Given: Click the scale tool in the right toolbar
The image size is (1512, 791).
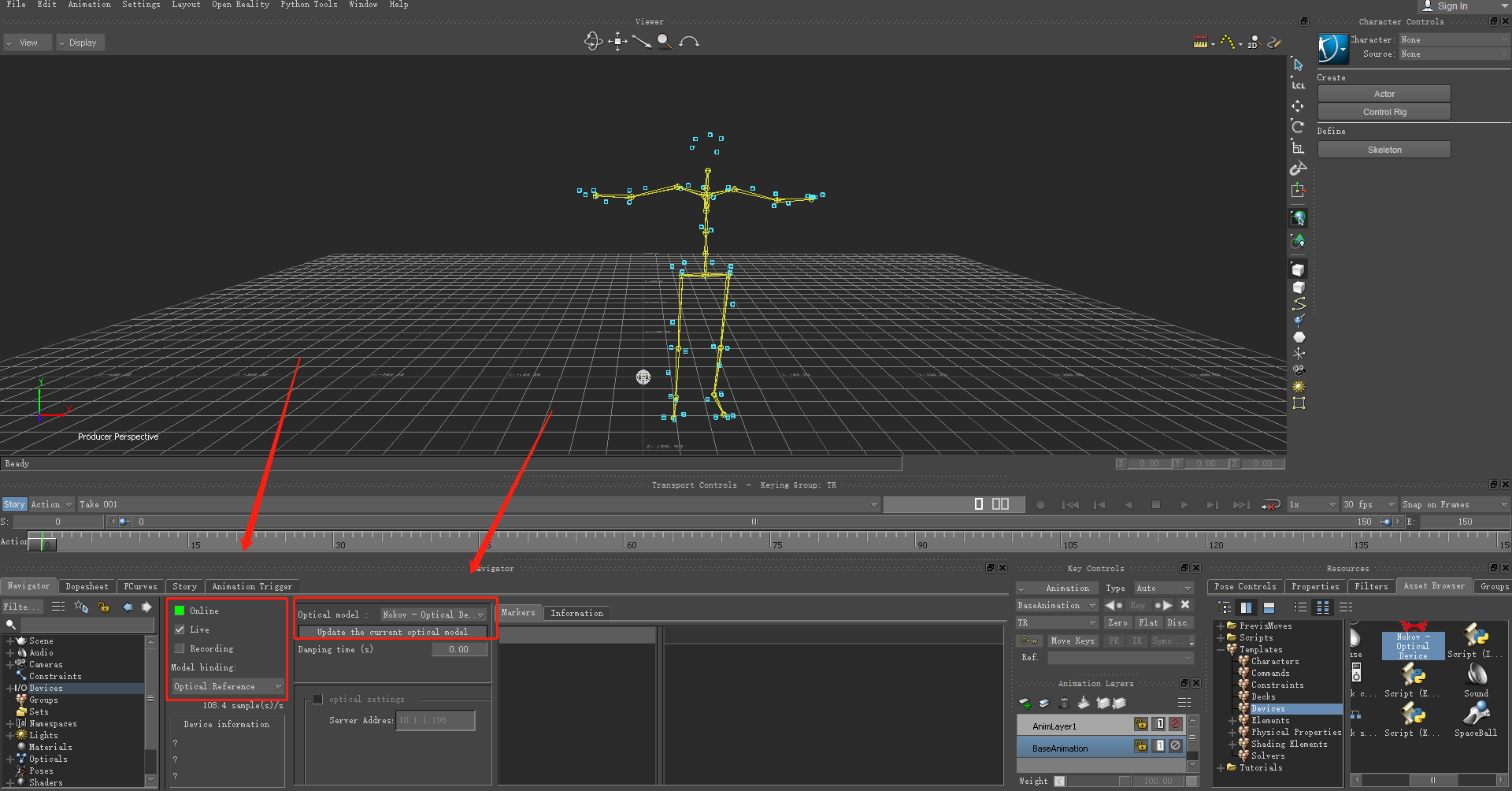Looking at the screenshot, I should click(1298, 147).
